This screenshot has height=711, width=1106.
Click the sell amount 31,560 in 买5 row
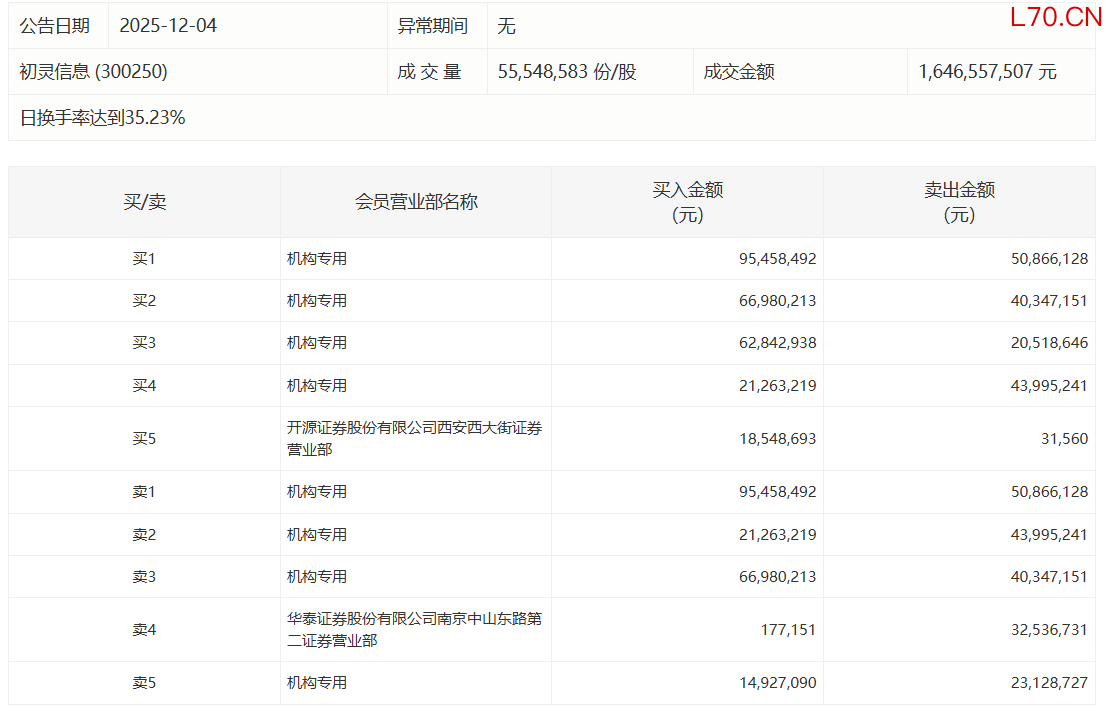pos(1063,439)
